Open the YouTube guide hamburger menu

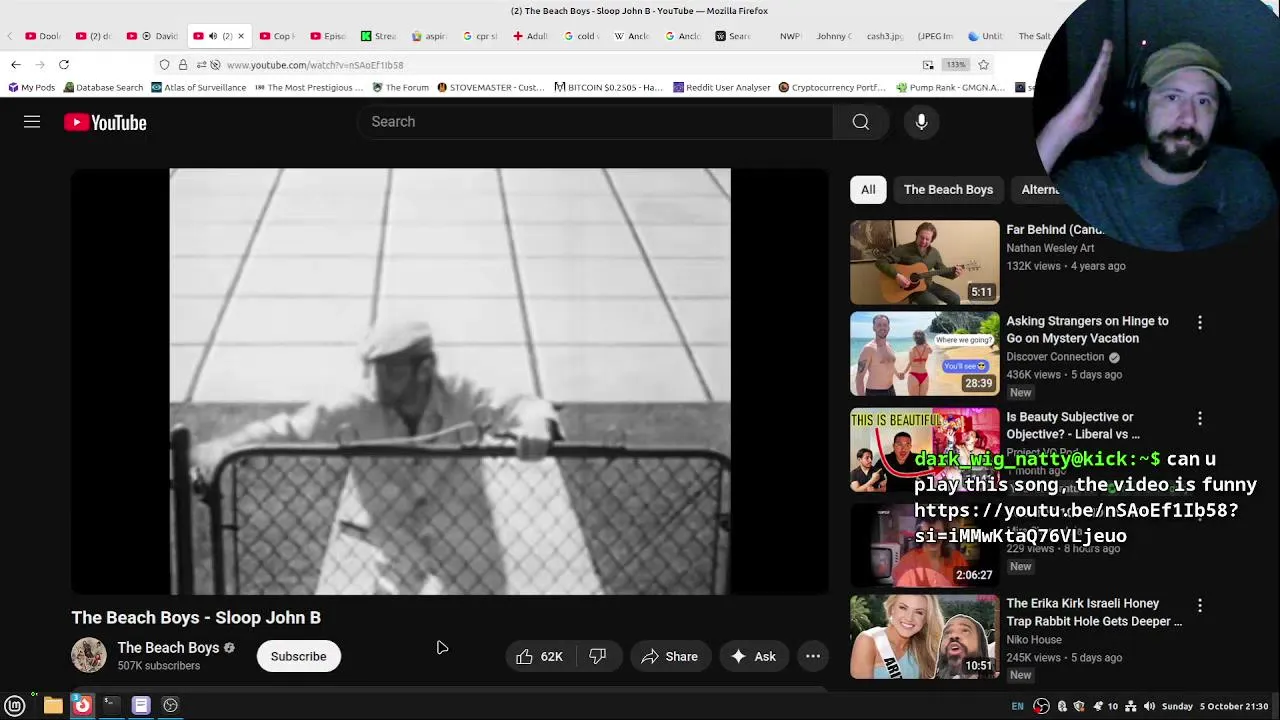[32, 122]
